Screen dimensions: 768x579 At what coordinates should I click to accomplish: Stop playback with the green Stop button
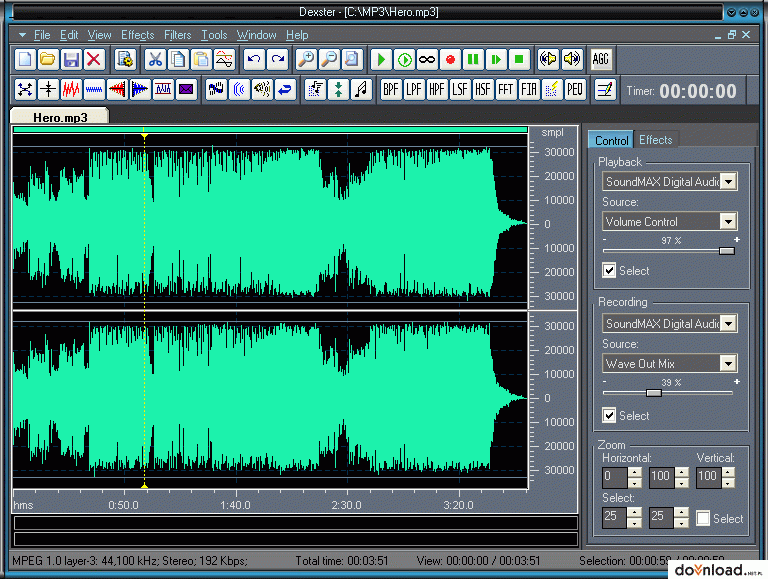(519, 60)
